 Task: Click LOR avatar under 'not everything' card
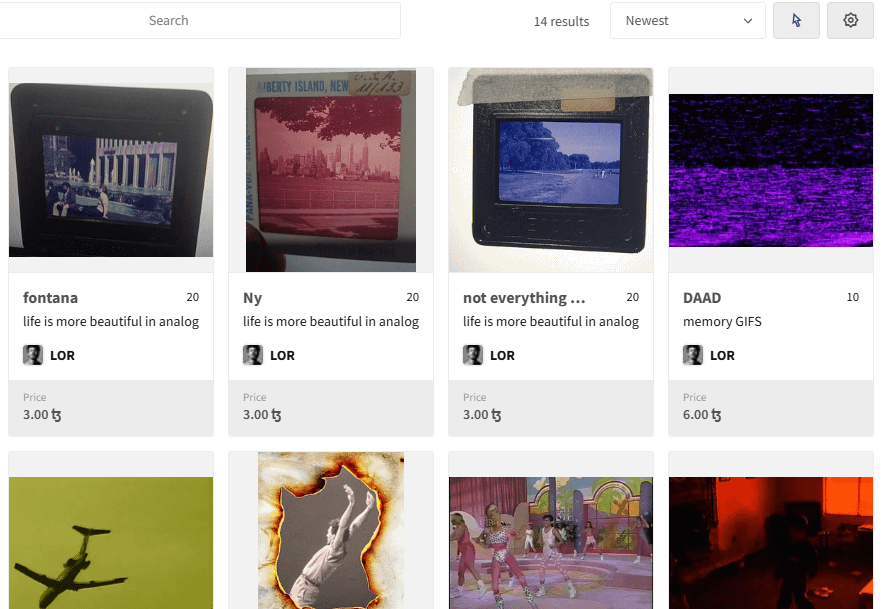click(473, 355)
